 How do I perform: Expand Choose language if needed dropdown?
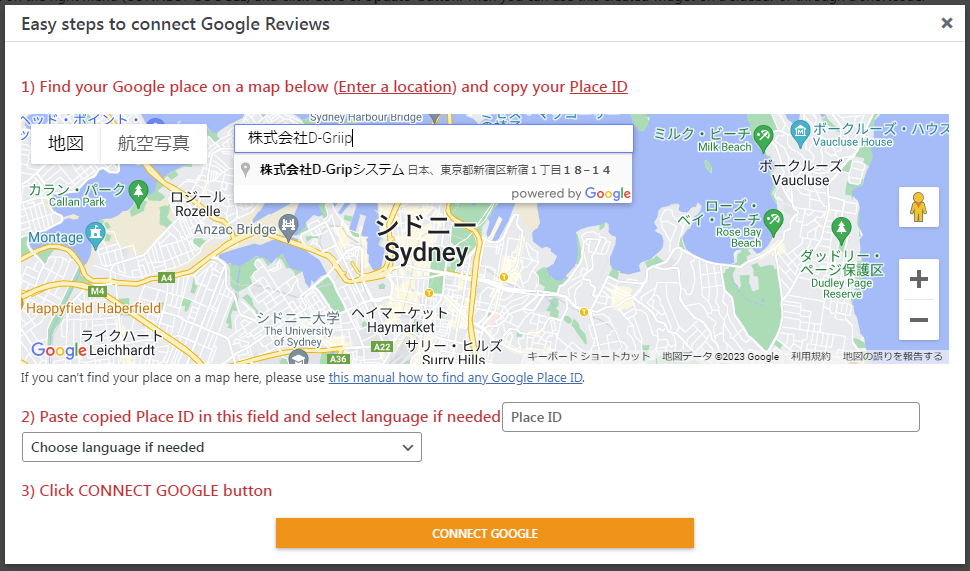[x=221, y=447]
